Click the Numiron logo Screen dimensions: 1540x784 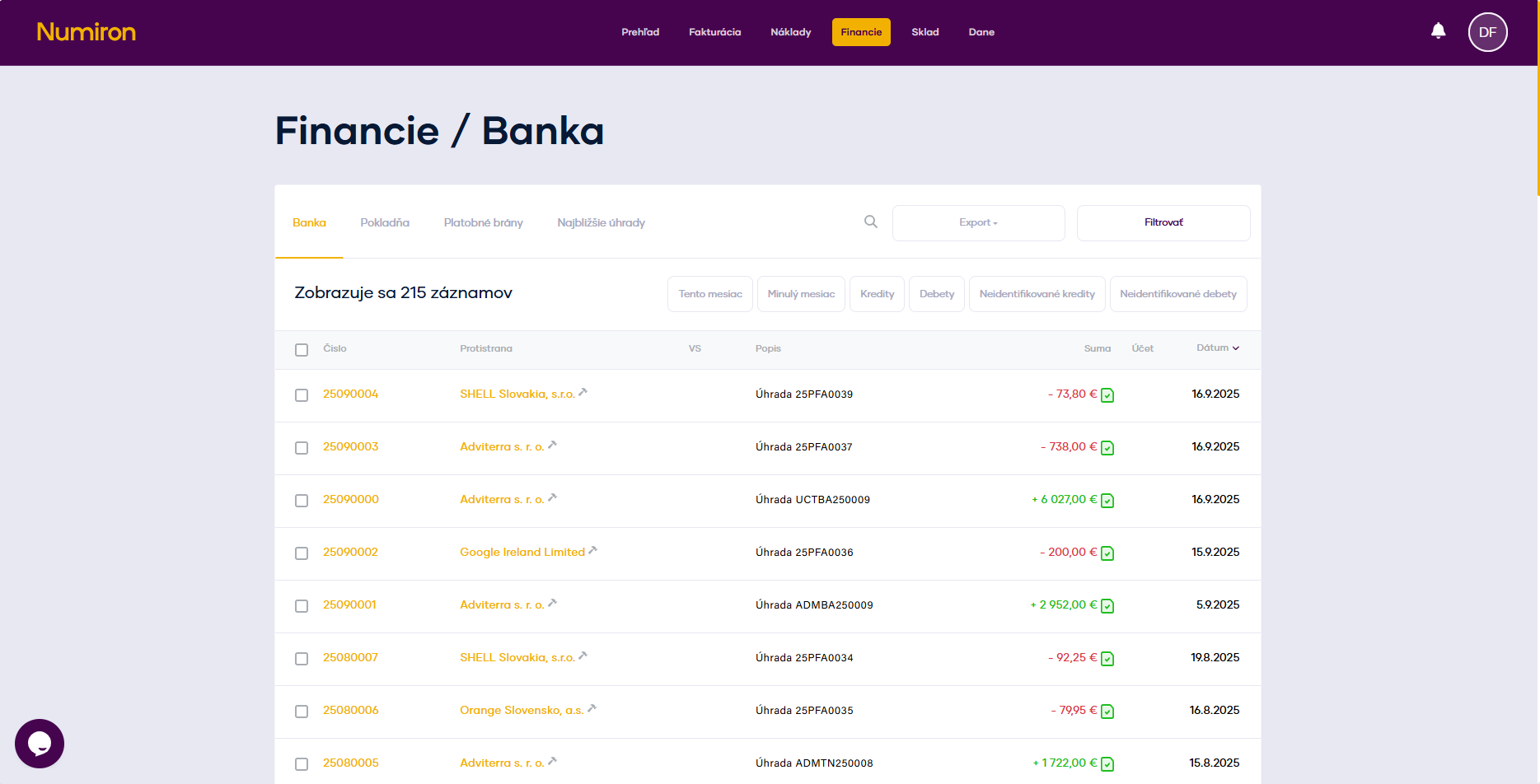pos(87,32)
